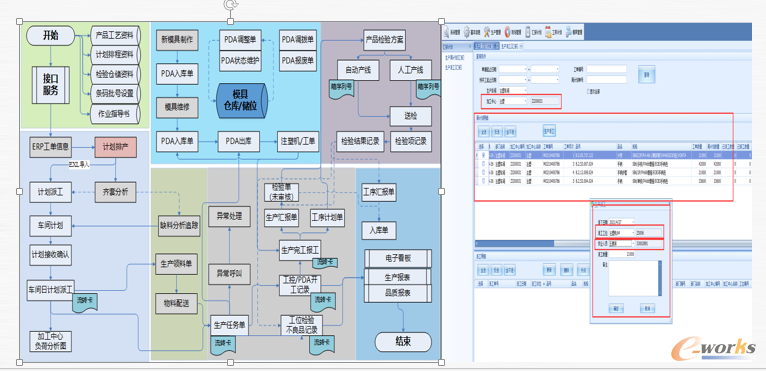This screenshot has width=766, height=371.
Task: Click the red circular toolbar icon
Action: click(x=508, y=32)
